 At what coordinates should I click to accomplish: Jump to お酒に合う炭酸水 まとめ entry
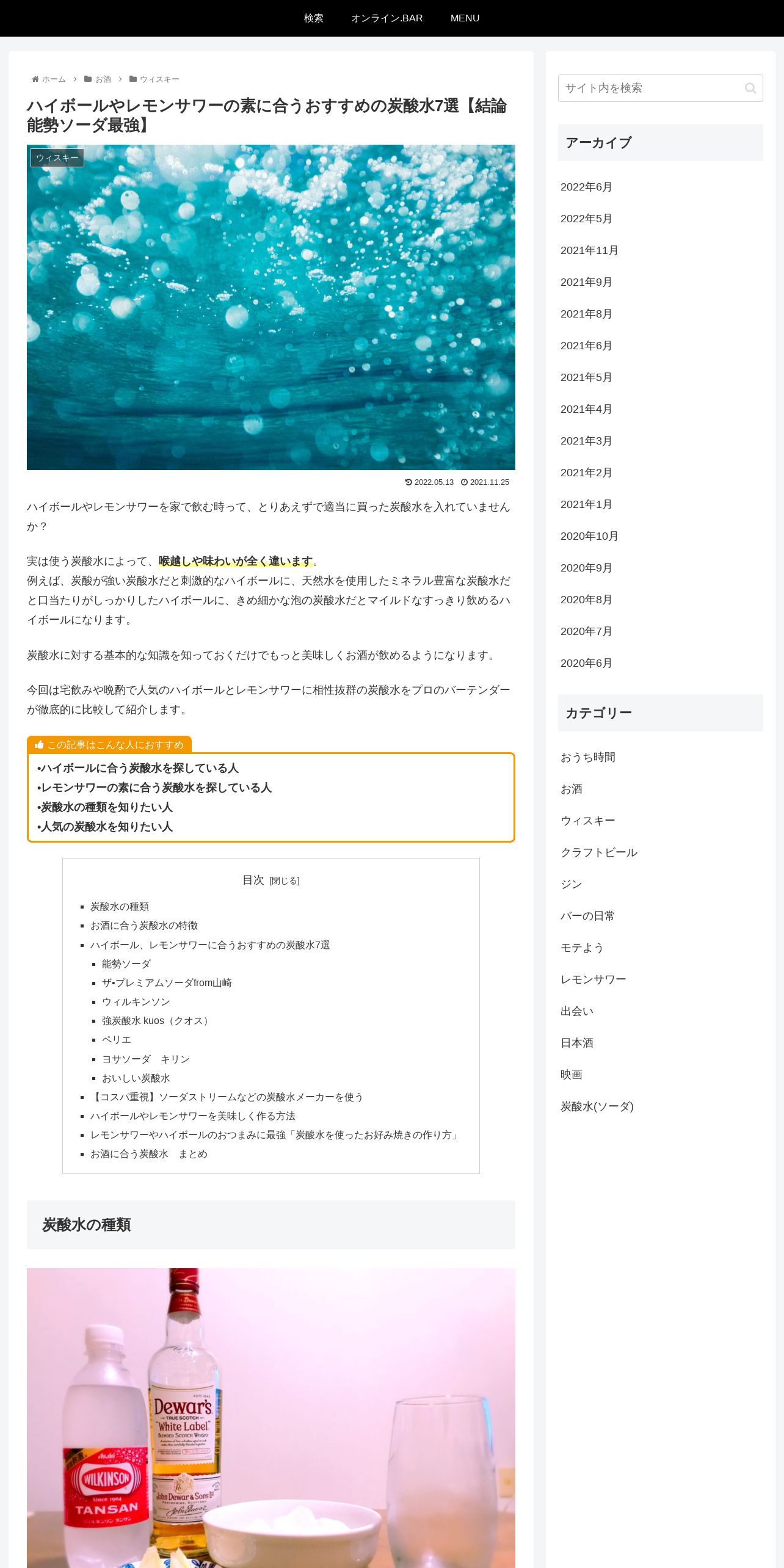tap(149, 1154)
